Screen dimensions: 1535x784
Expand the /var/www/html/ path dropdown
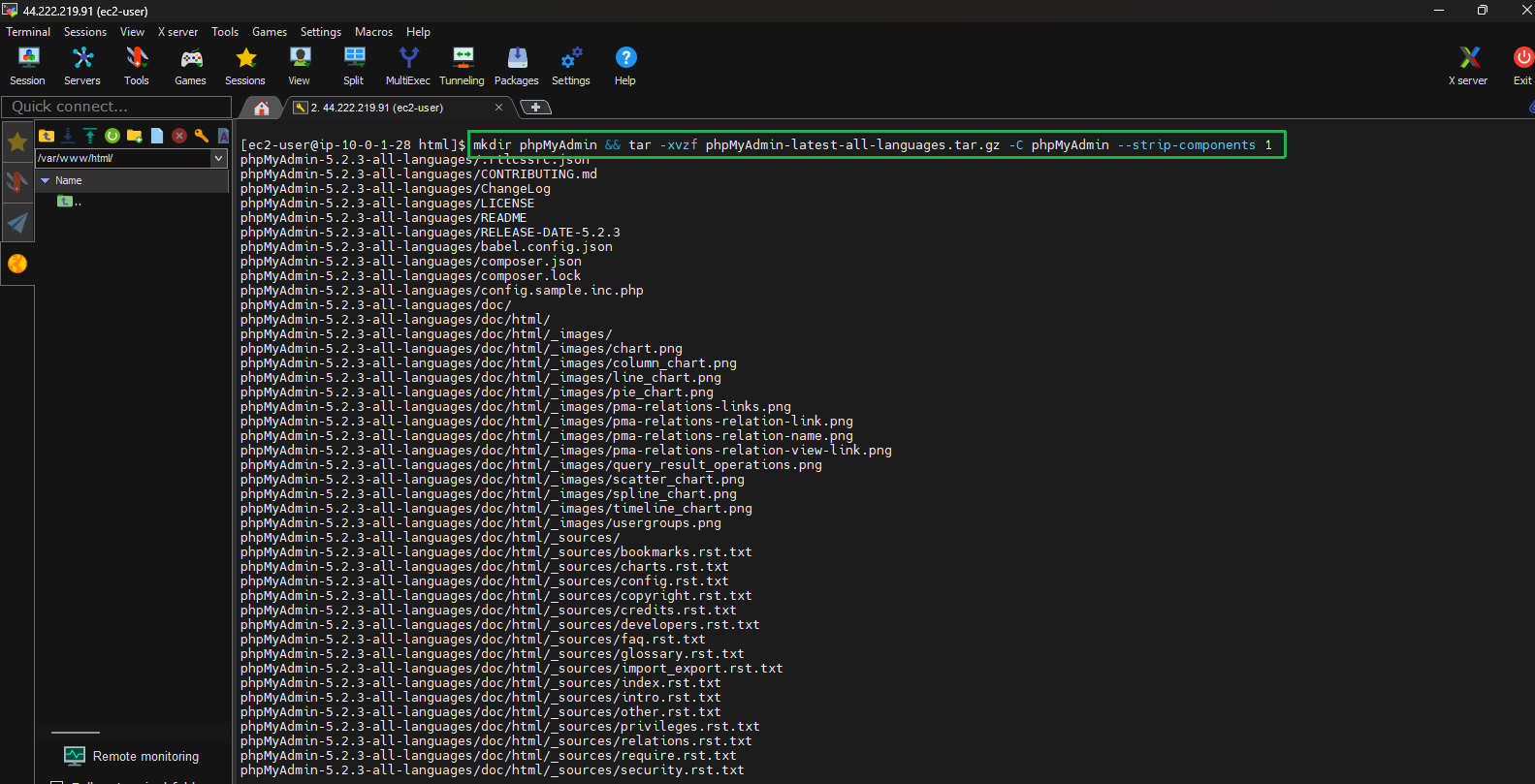tap(218, 158)
